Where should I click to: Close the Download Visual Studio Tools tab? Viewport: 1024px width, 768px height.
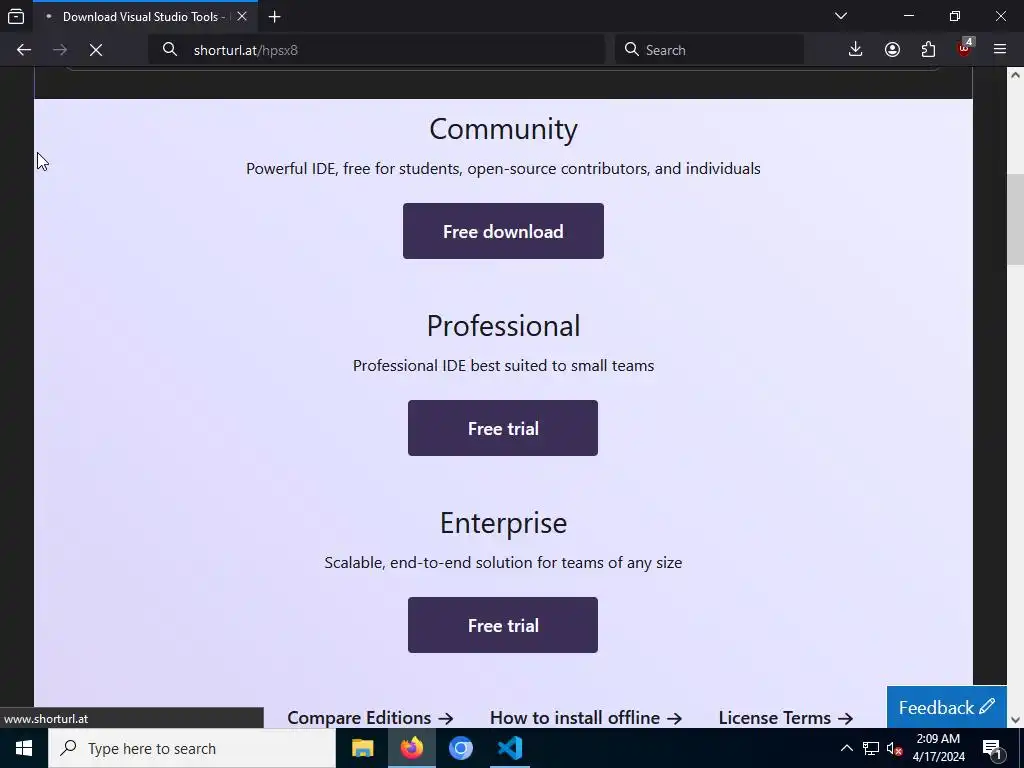point(242,16)
